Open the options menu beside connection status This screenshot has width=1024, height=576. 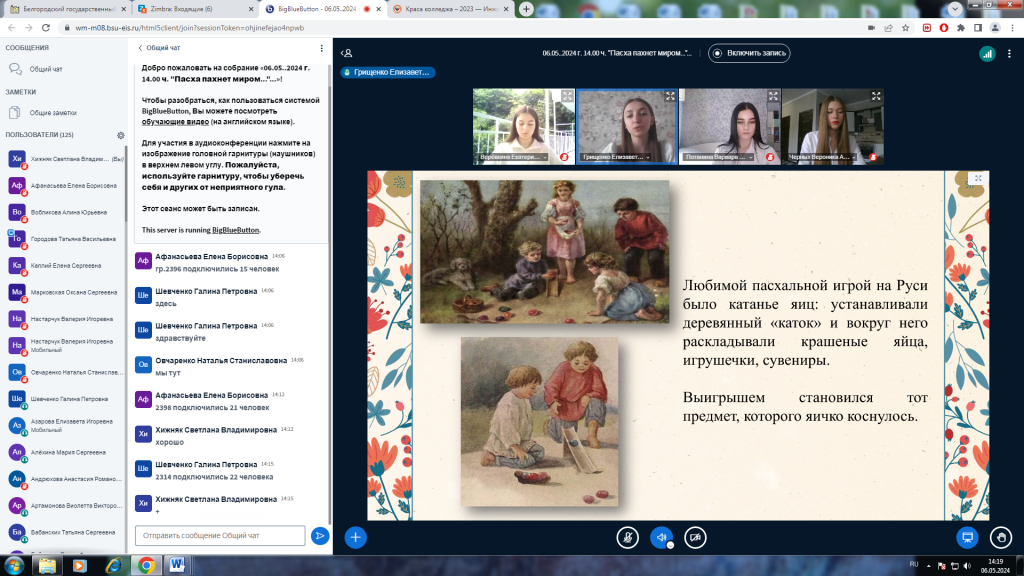[x=1009, y=54]
